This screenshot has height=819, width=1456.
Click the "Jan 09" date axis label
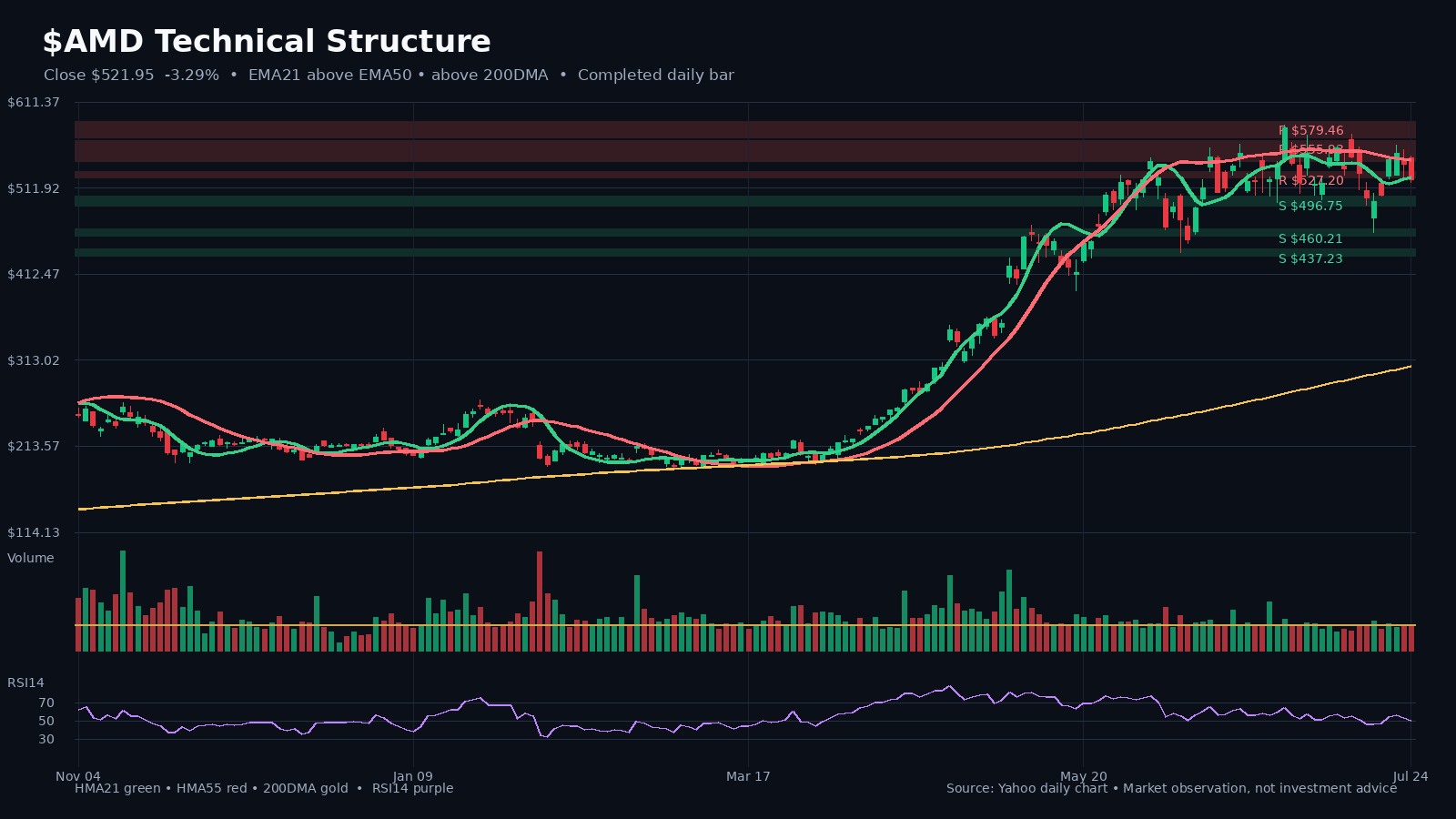[x=413, y=776]
